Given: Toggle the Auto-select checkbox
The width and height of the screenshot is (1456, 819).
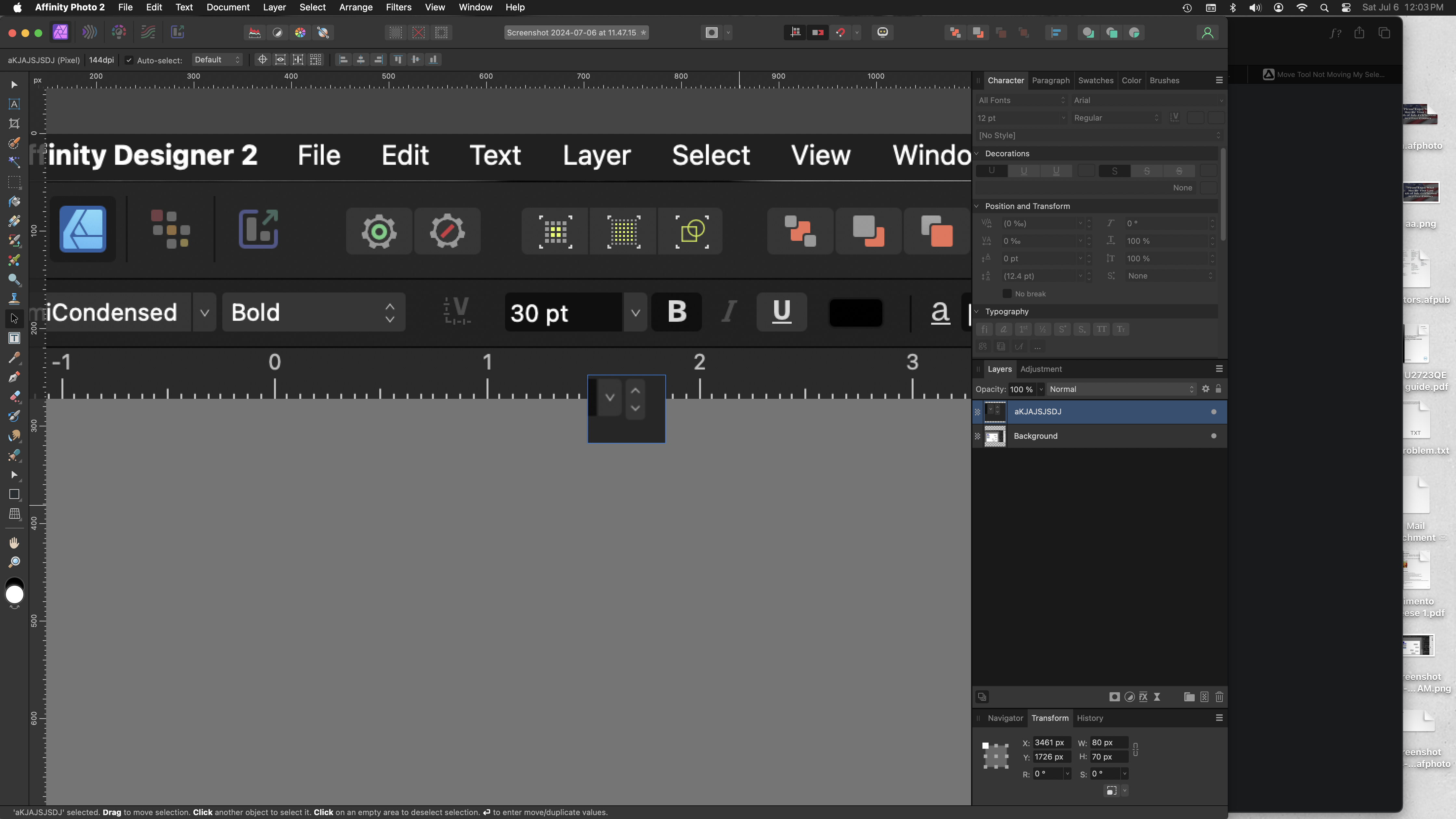Looking at the screenshot, I should (129, 60).
